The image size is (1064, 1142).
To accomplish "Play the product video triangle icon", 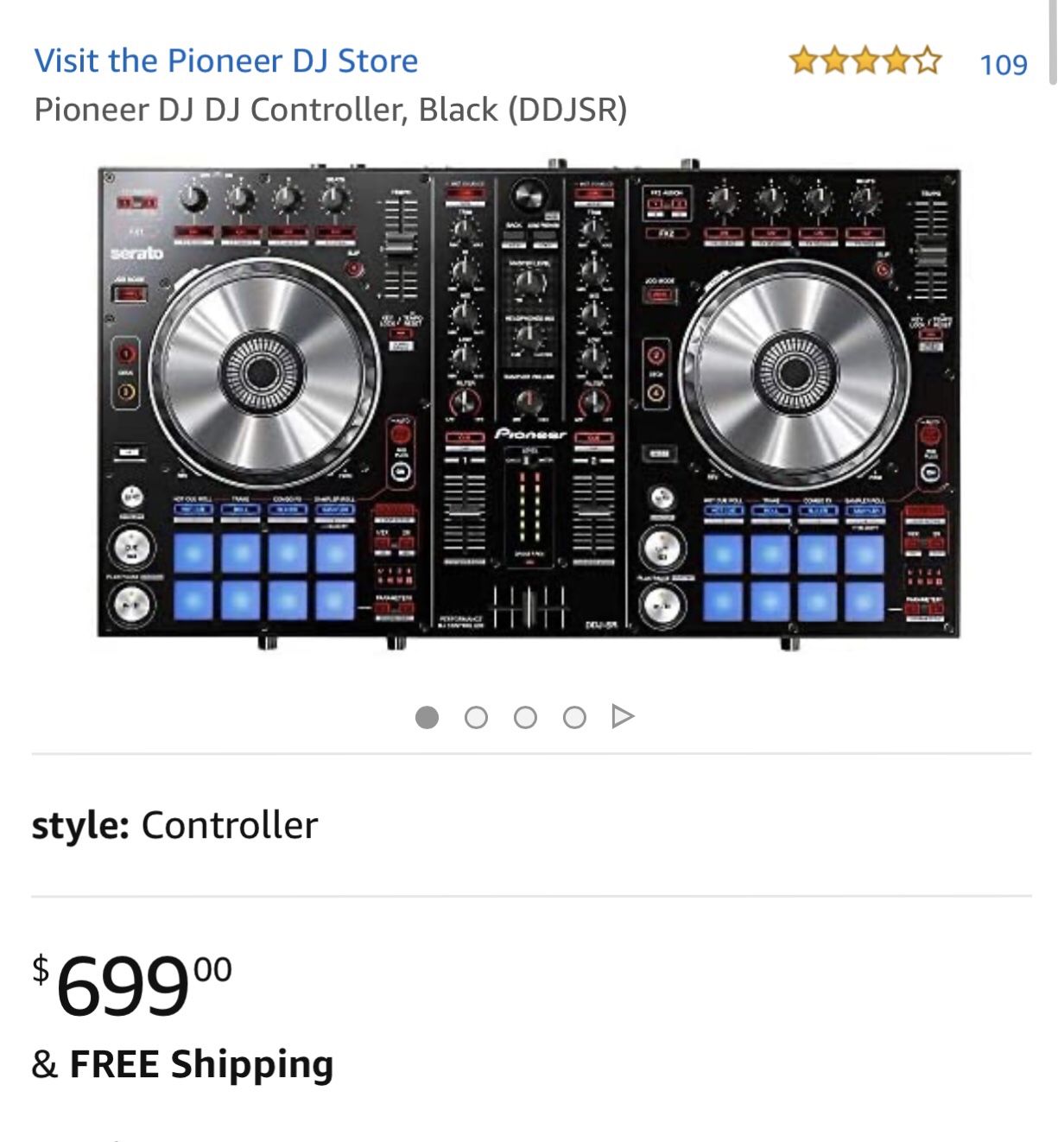I will [622, 716].
